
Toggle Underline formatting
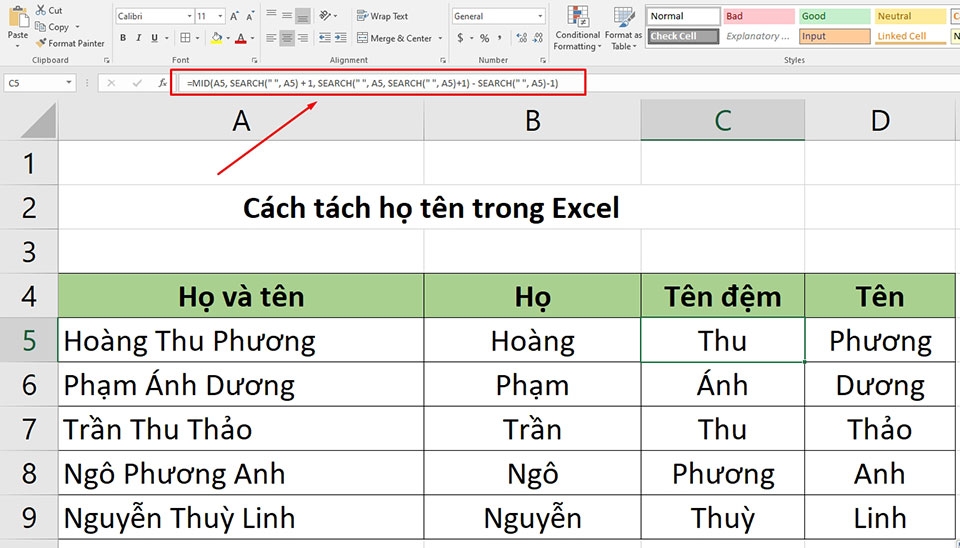154,38
